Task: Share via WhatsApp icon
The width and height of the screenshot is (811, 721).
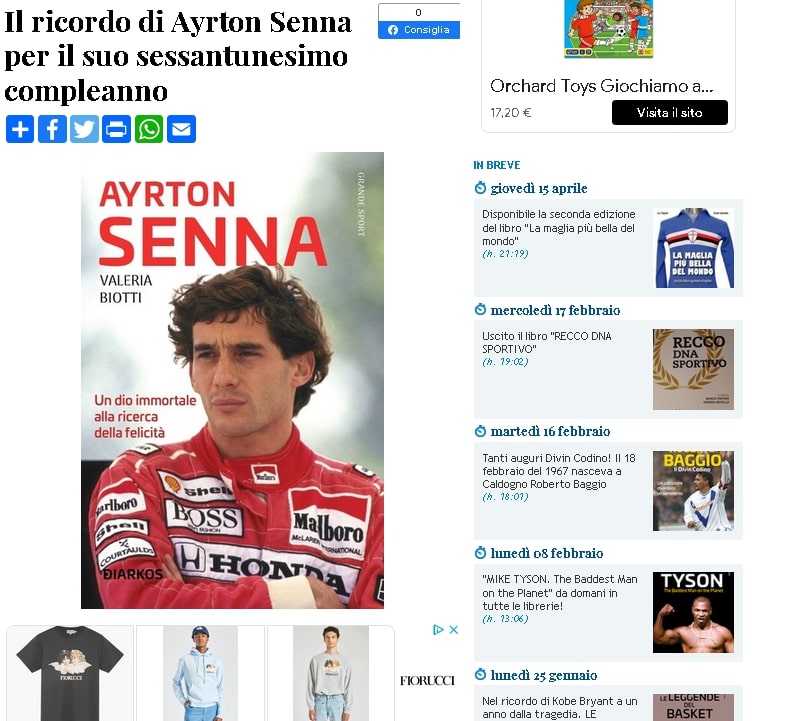Action: click(x=149, y=129)
